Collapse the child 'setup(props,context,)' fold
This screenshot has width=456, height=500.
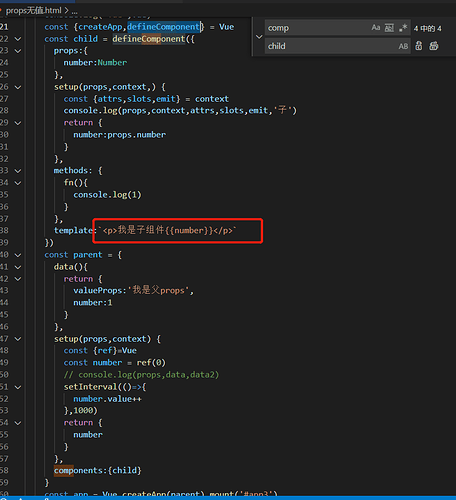tap(18, 87)
